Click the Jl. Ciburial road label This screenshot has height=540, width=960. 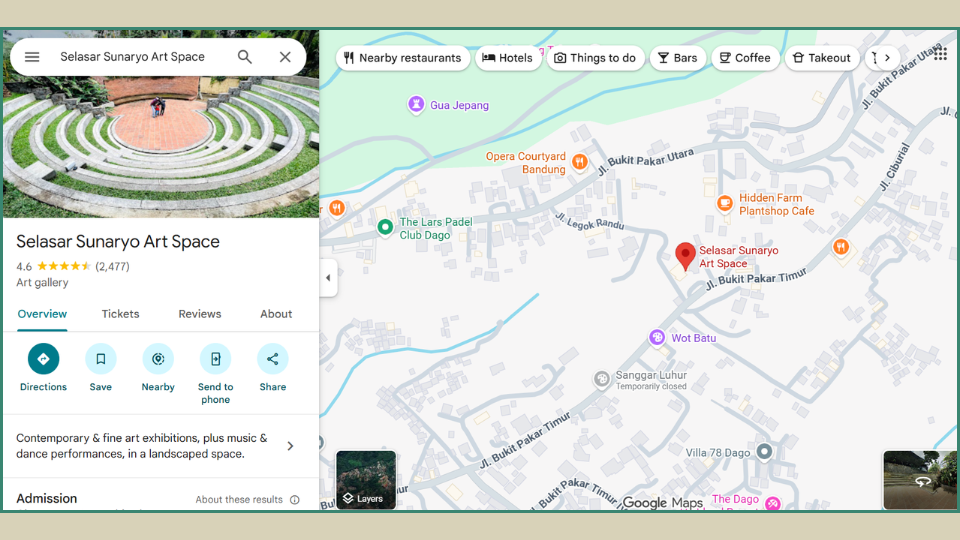coord(894,168)
